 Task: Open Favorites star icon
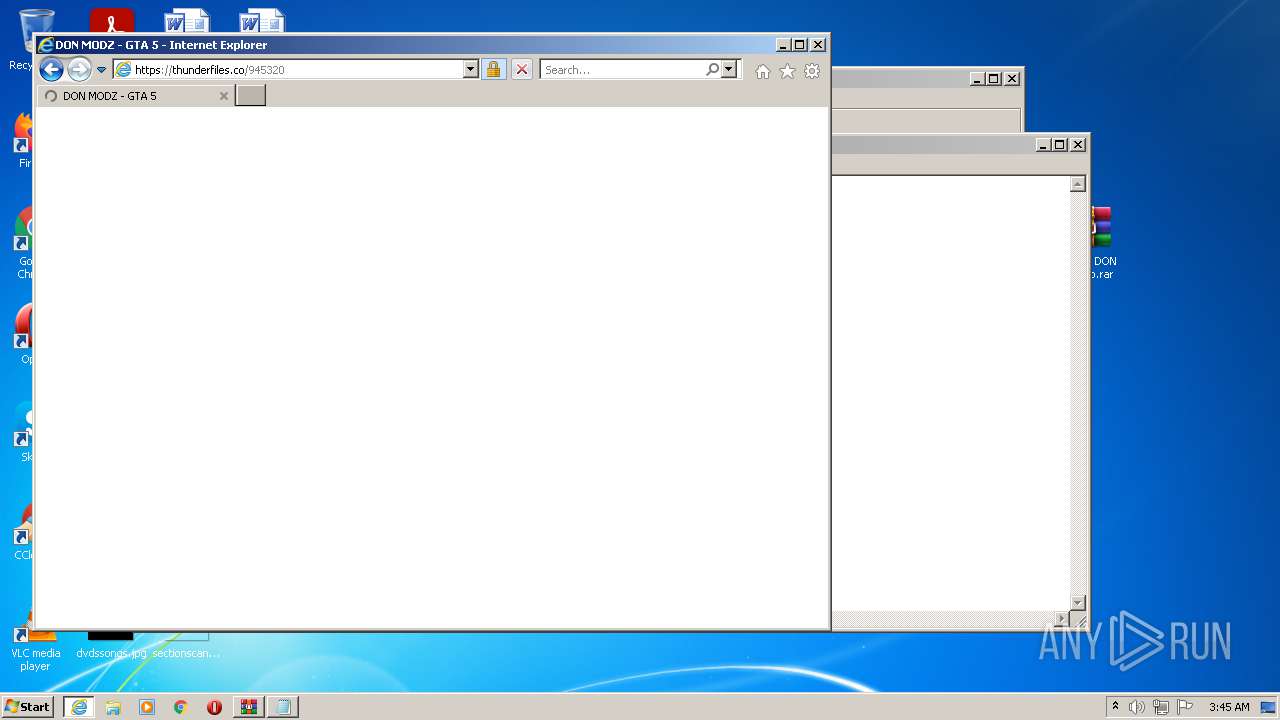tap(787, 71)
